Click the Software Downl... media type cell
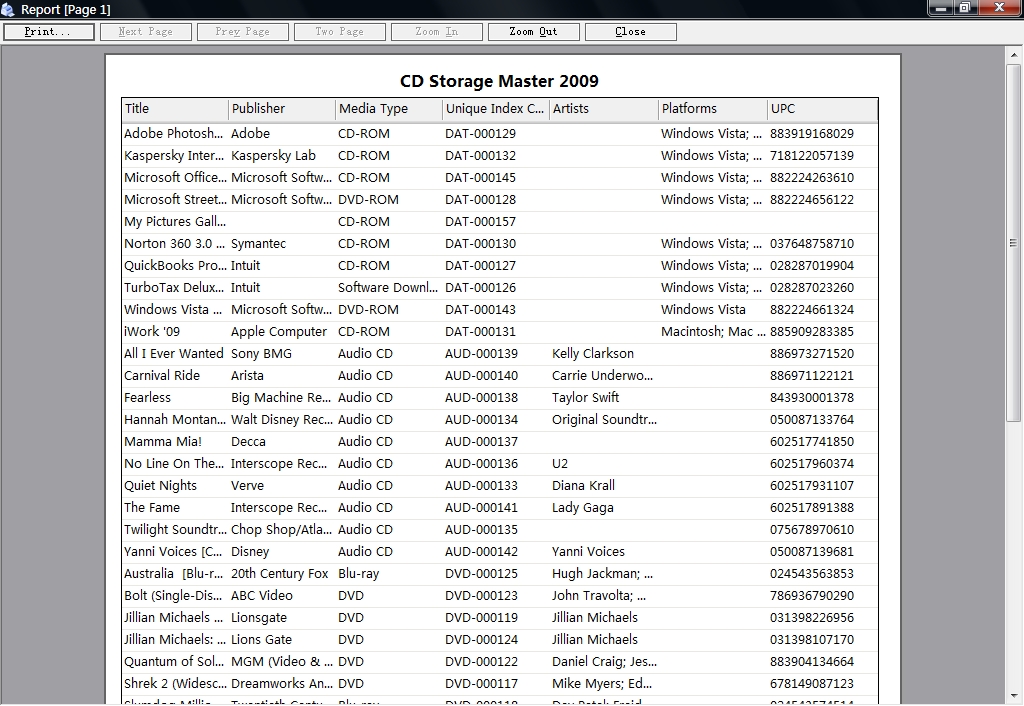 (388, 288)
